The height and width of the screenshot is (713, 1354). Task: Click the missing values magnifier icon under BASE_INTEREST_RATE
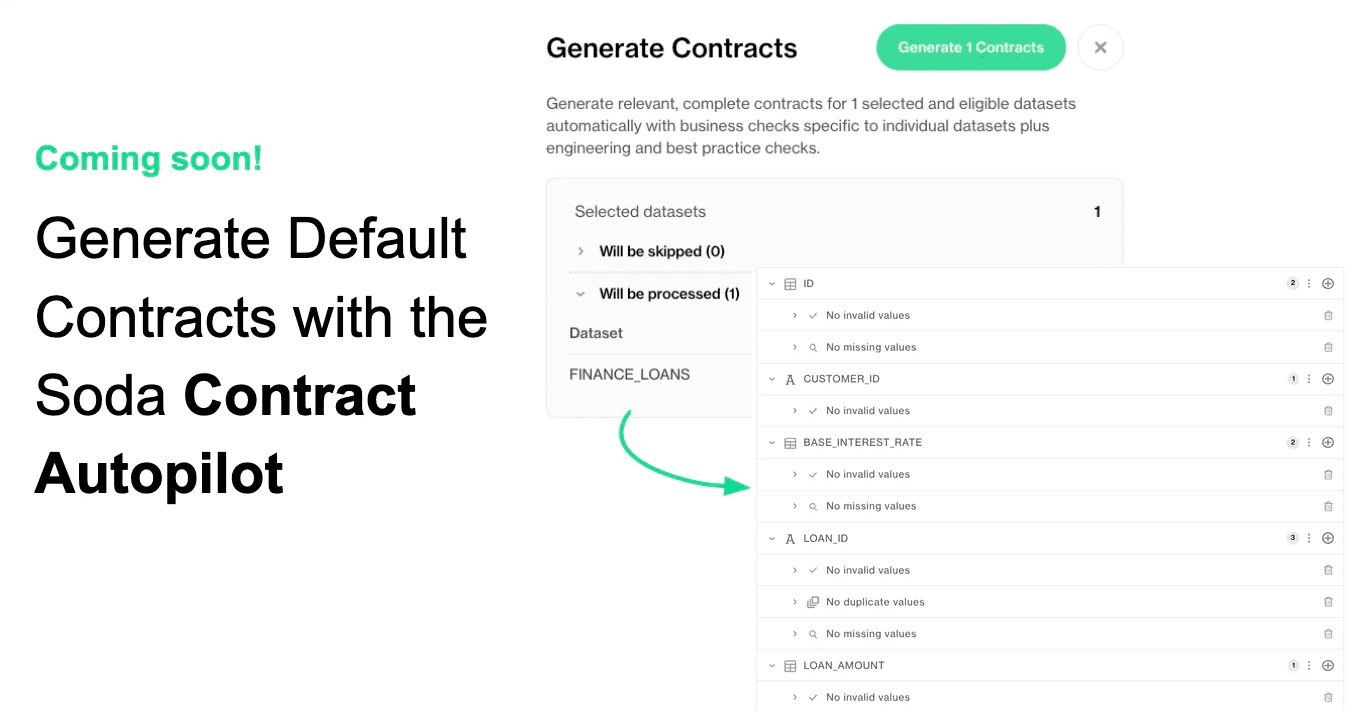click(x=811, y=506)
